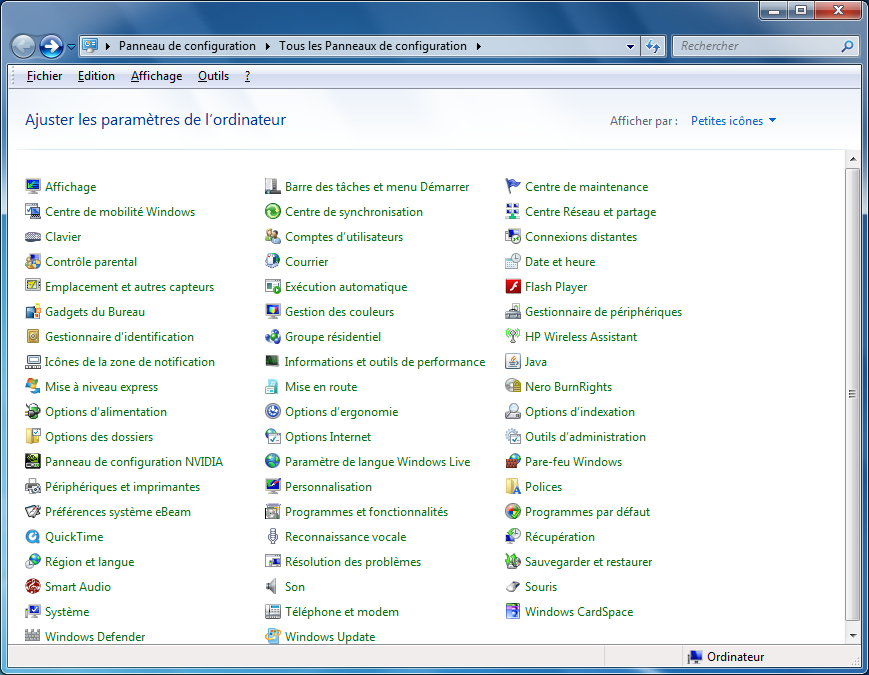
Task: Open the Programmes et fonctionnalités link
Action: pyautogui.click(x=366, y=512)
